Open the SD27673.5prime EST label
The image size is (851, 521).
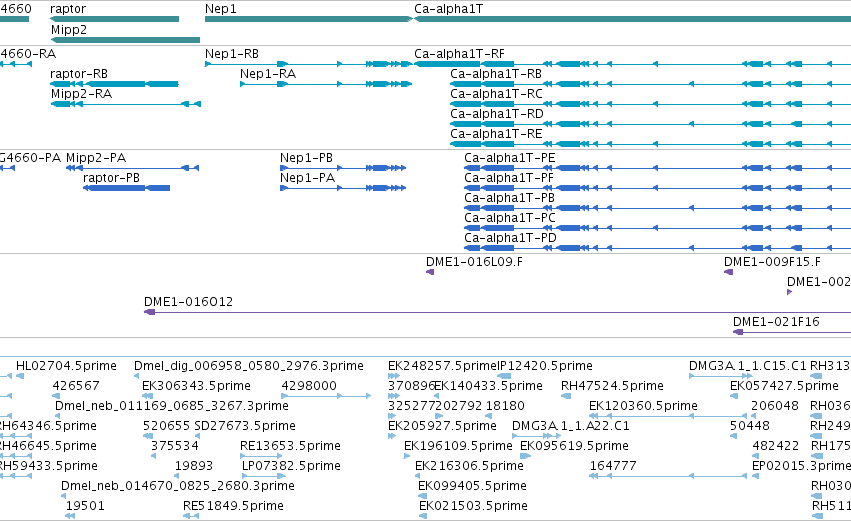(245, 426)
